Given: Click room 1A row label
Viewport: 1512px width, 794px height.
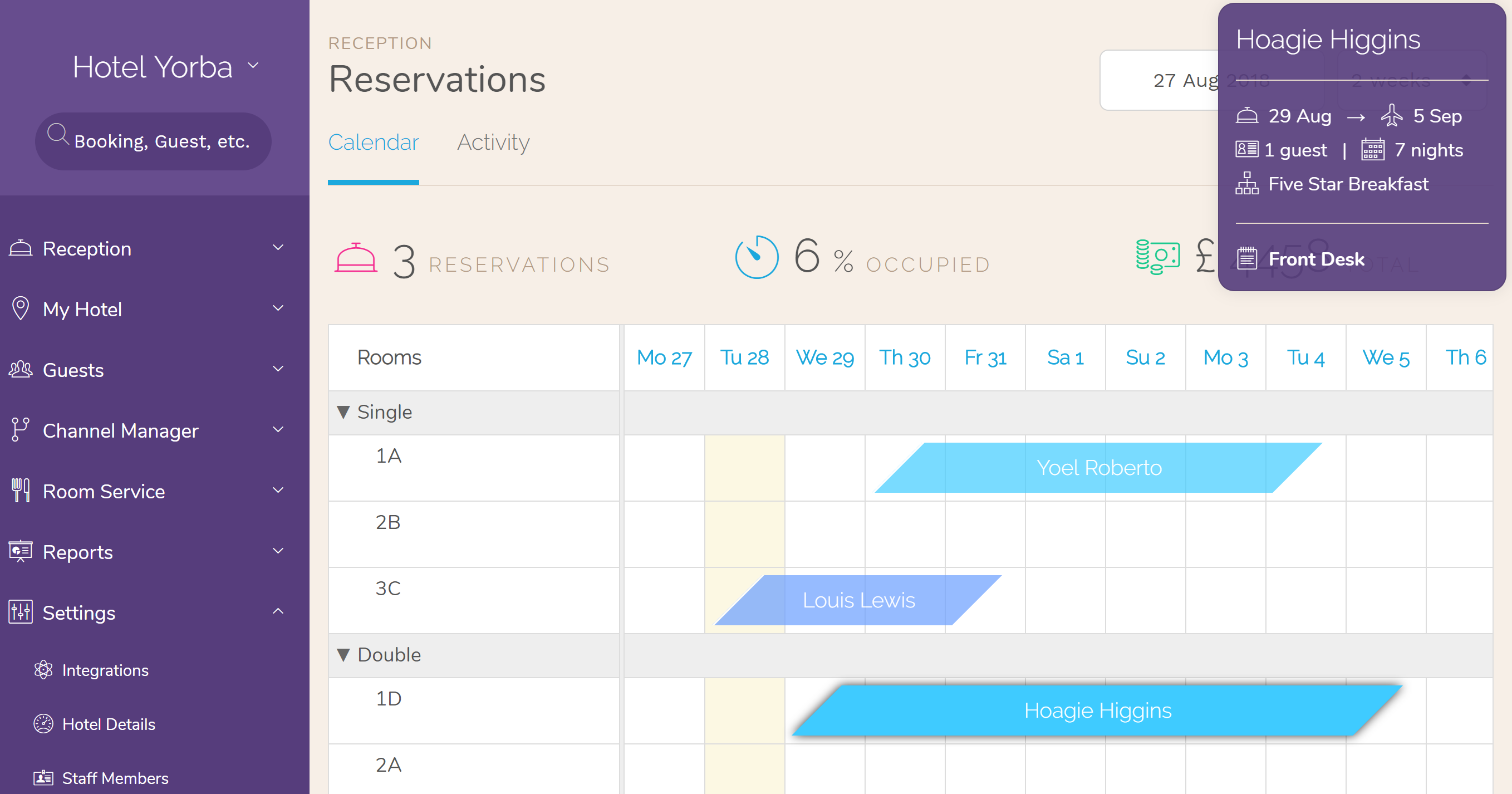Looking at the screenshot, I should pos(389,455).
